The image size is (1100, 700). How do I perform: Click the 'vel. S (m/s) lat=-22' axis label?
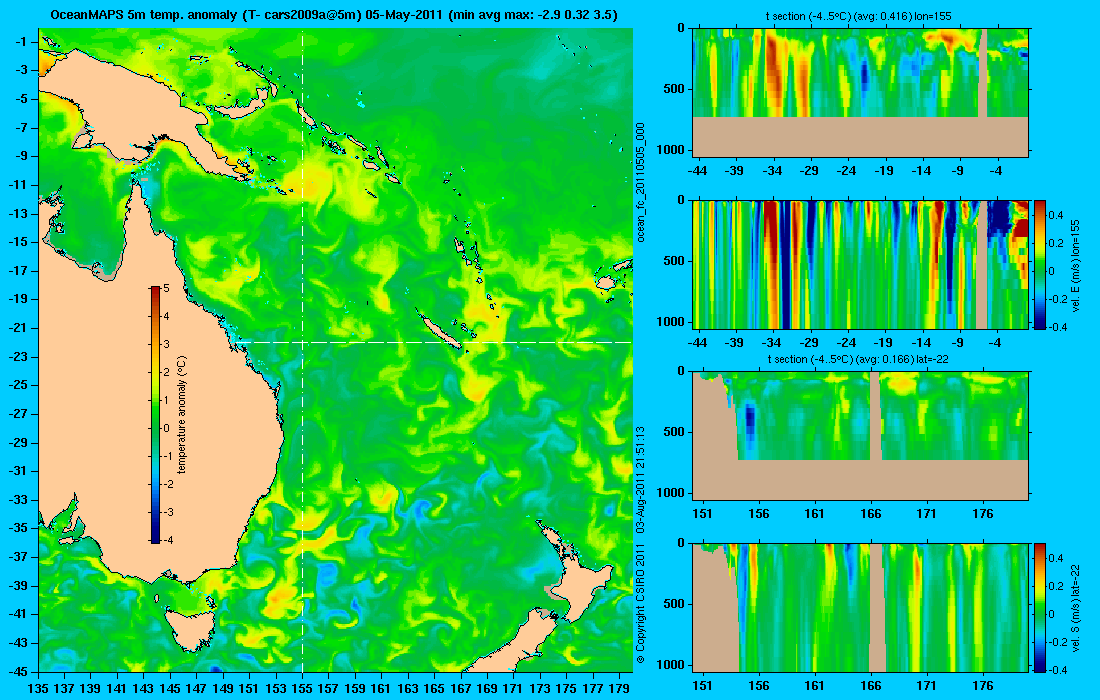[x=1076, y=607]
